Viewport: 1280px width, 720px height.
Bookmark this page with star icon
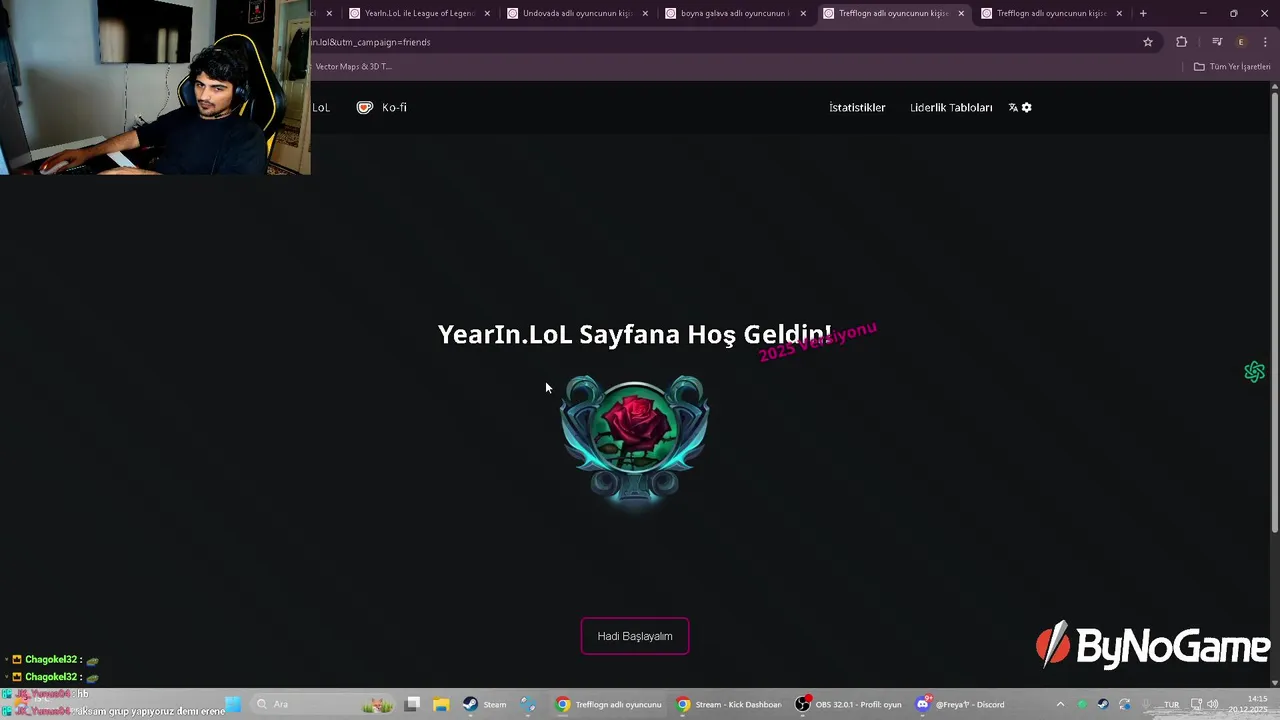click(x=1148, y=42)
